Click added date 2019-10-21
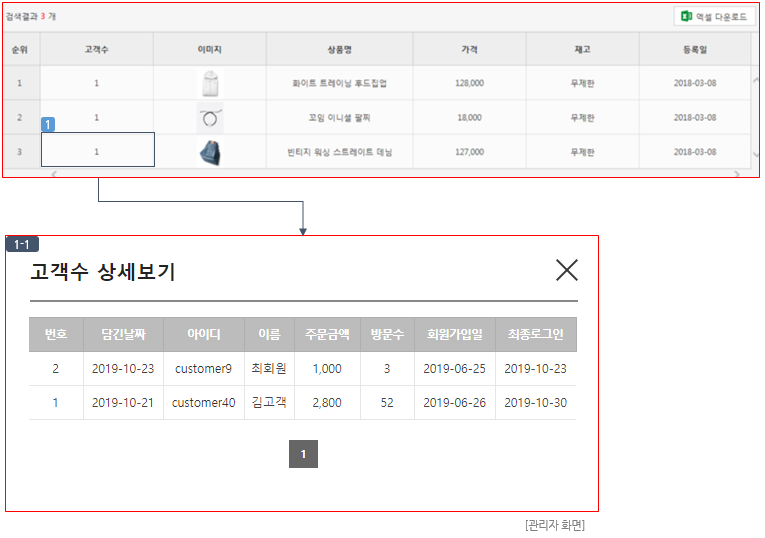This screenshot has width=765, height=538. click(x=123, y=403)
